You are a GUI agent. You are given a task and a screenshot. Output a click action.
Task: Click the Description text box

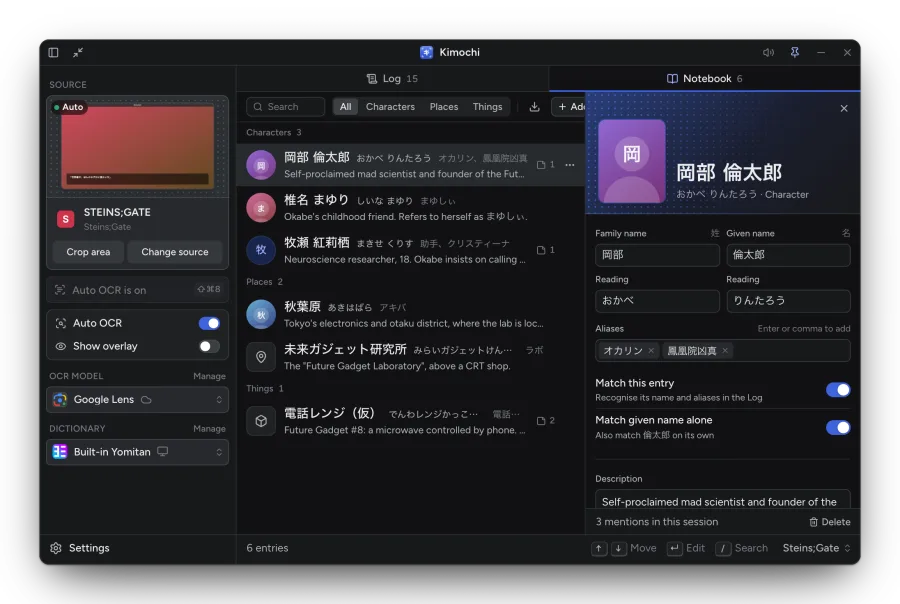coord(723,500)
